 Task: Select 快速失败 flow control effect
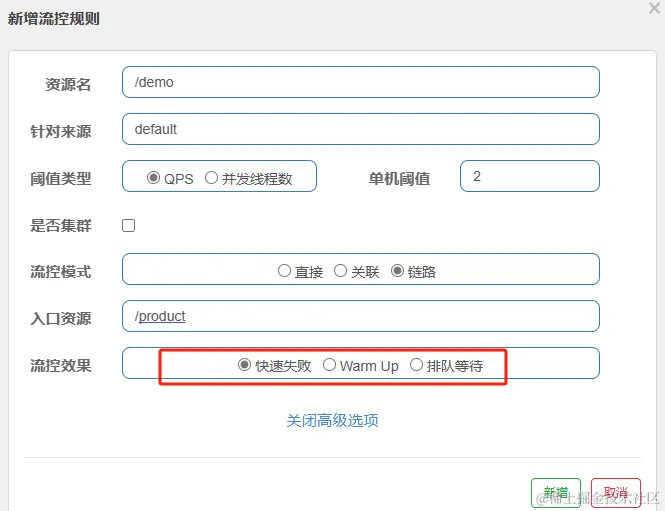click(x=244, y=364)
